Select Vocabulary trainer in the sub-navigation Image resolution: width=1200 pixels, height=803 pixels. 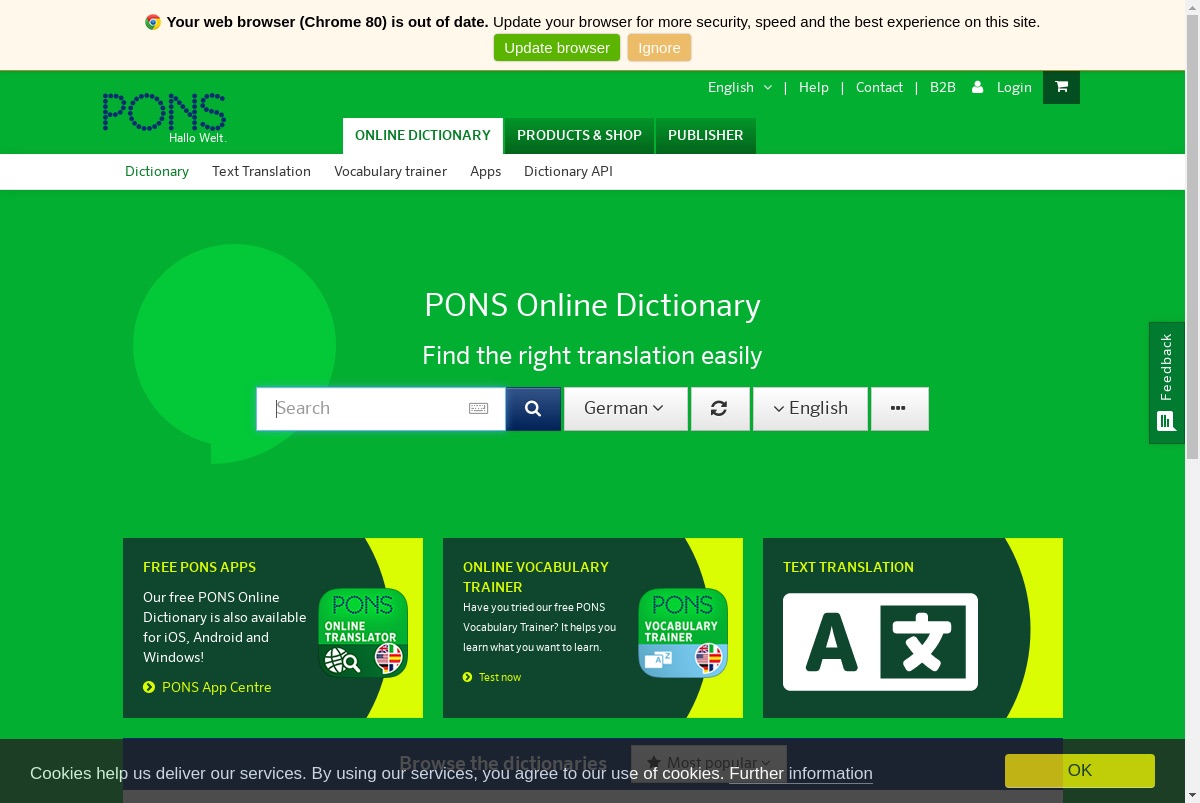pos(390,171)
